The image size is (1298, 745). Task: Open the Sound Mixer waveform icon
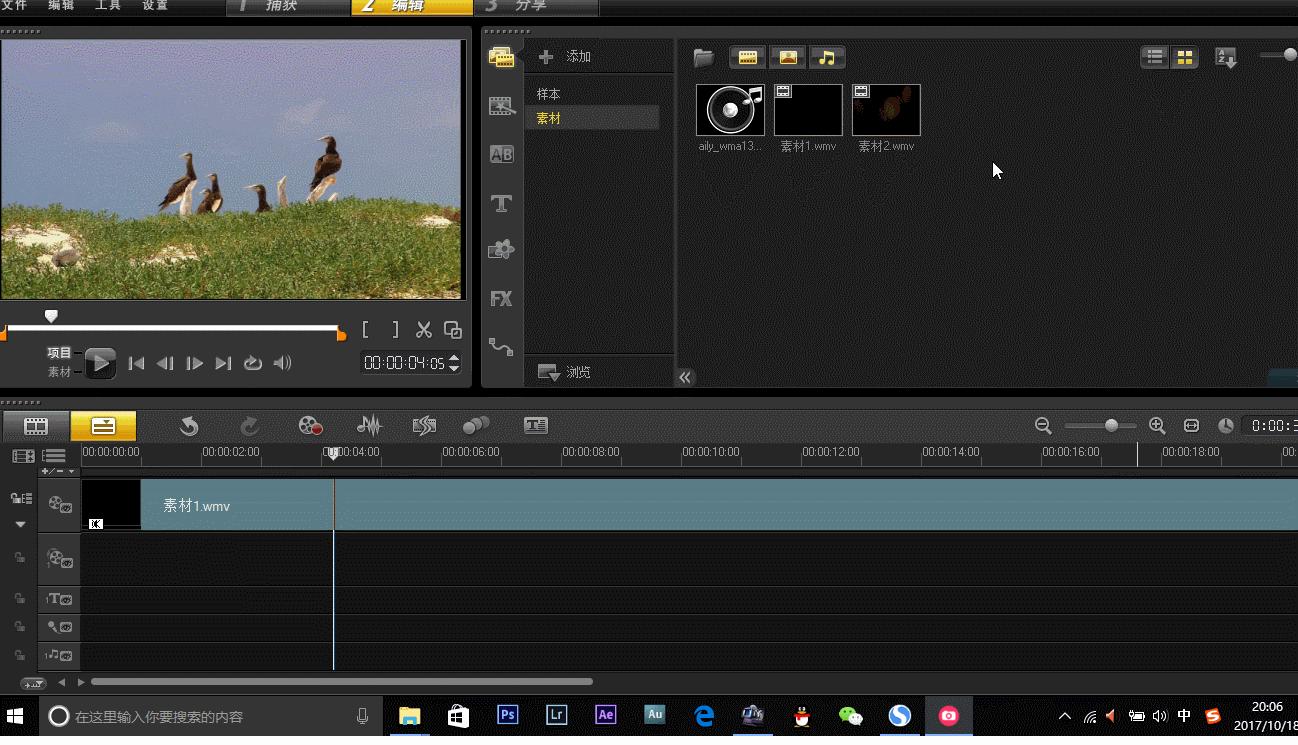[x=369, y=426]
